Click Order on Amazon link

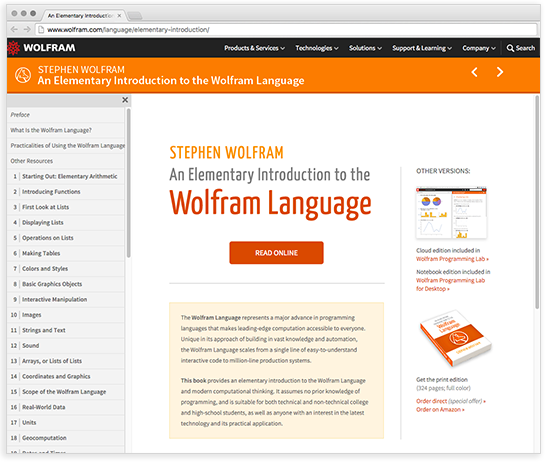pyautogui.click(x=440, y=410)
